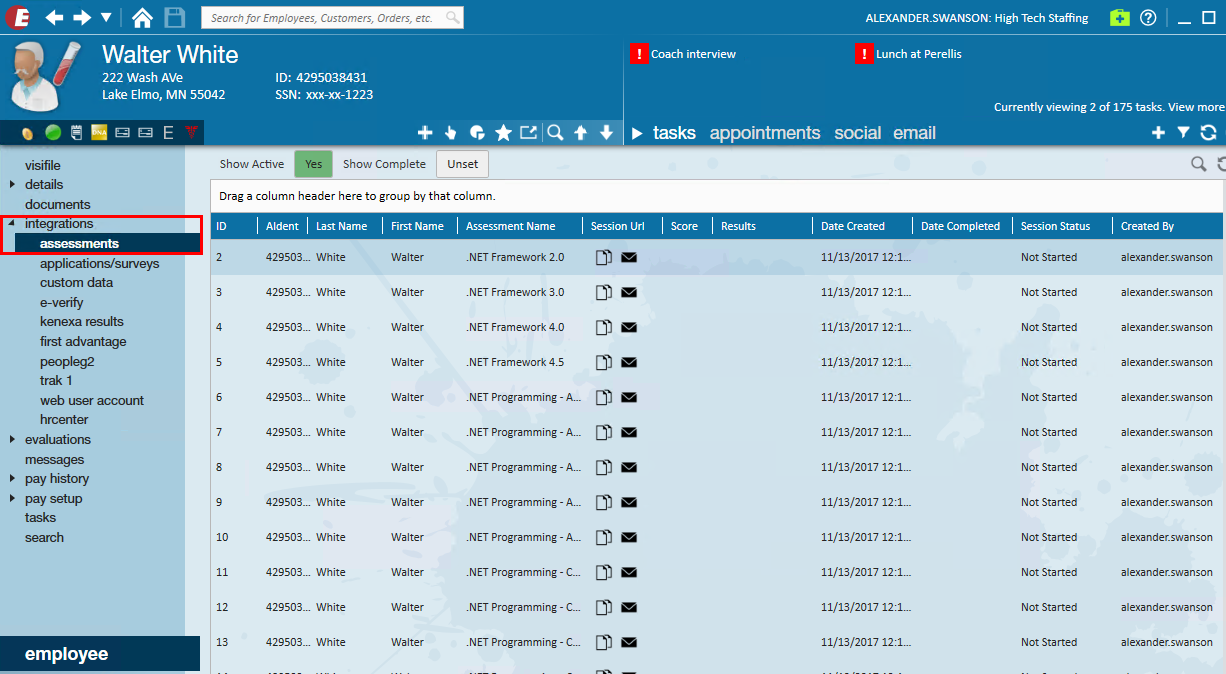This screenshot has height=674, width=1226.
Task: Expand the pay history tree node
Action: tap(12, 478)
